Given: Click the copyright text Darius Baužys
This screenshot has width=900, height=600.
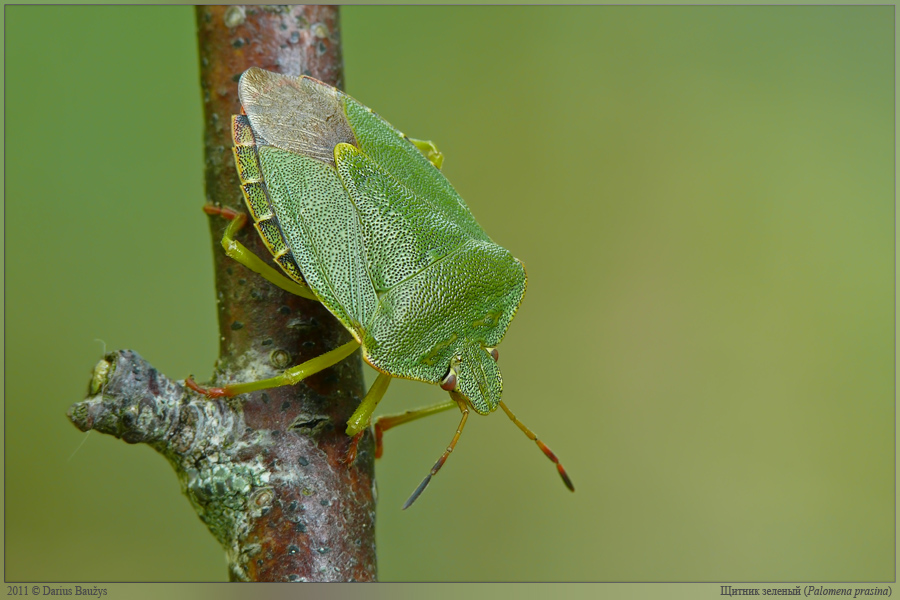Looking at the screenshot, I should [x=74, y=591].
